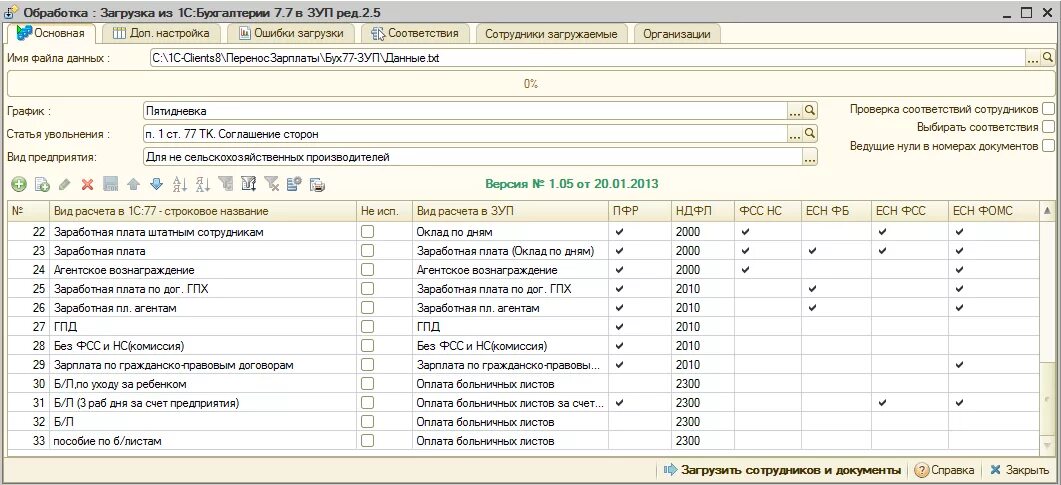Click the Filter by current value icon
1061x485 pixels.
pyautogui.click(x=225, y=184)
